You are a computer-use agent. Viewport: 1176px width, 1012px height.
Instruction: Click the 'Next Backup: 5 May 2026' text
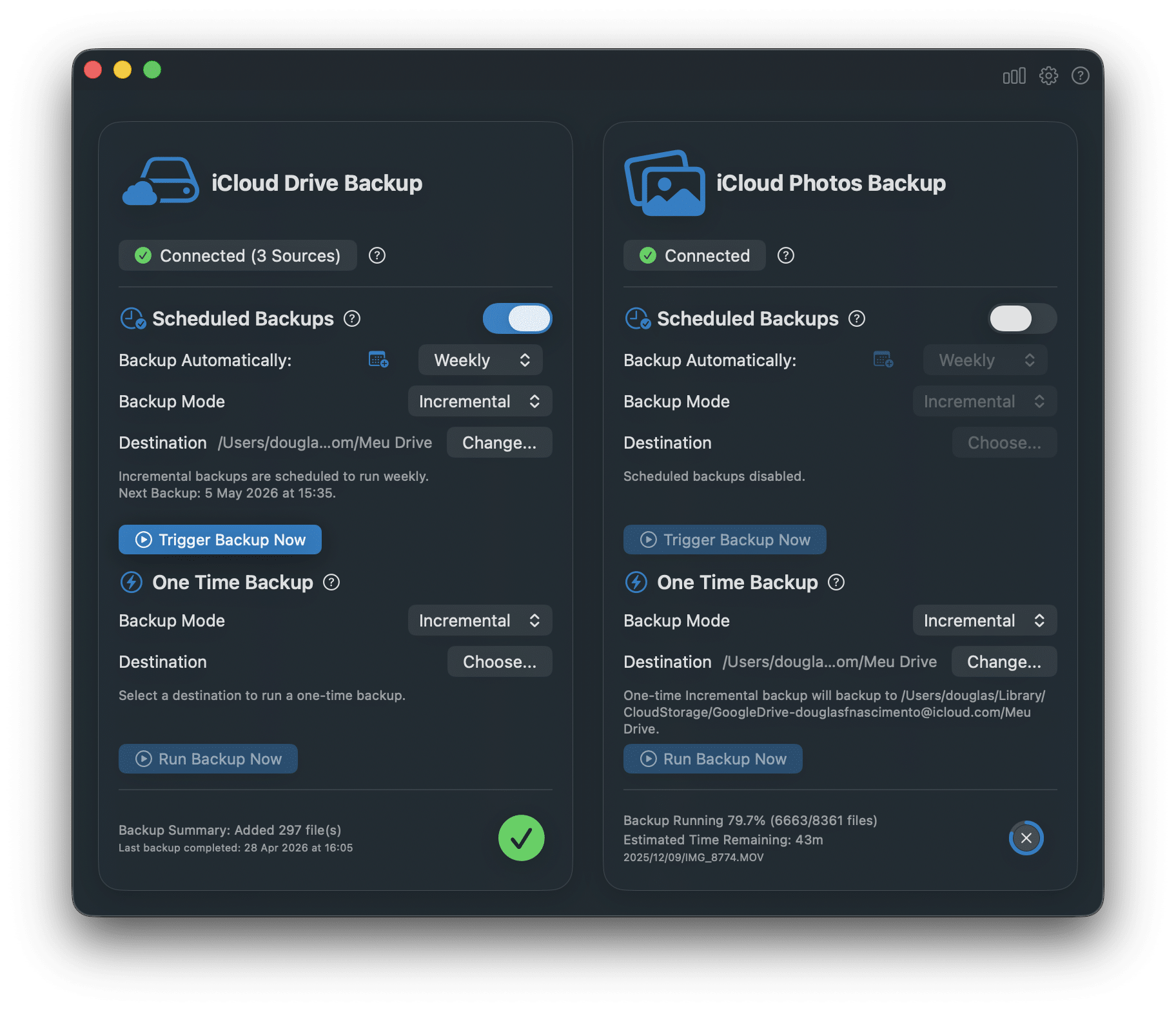(x=227, y=493)
